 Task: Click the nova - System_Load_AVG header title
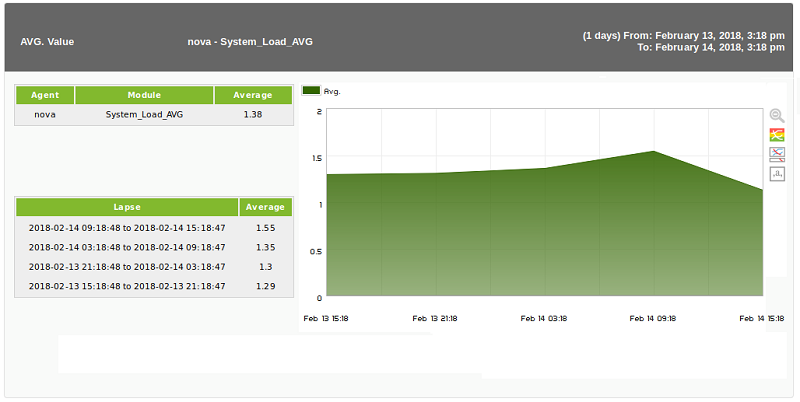[250, 42]
